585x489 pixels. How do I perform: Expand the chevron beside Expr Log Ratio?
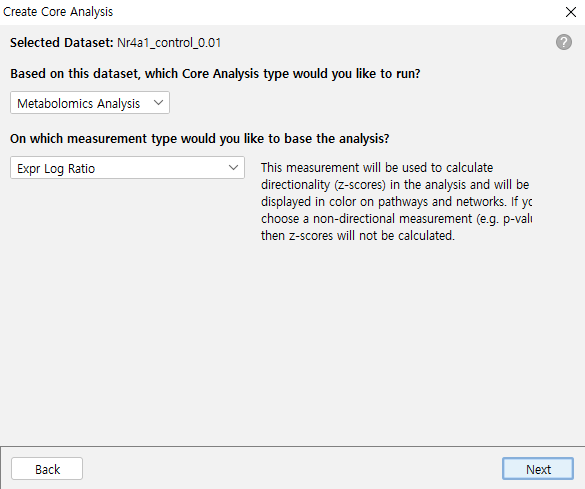click(x=234, y=168)
